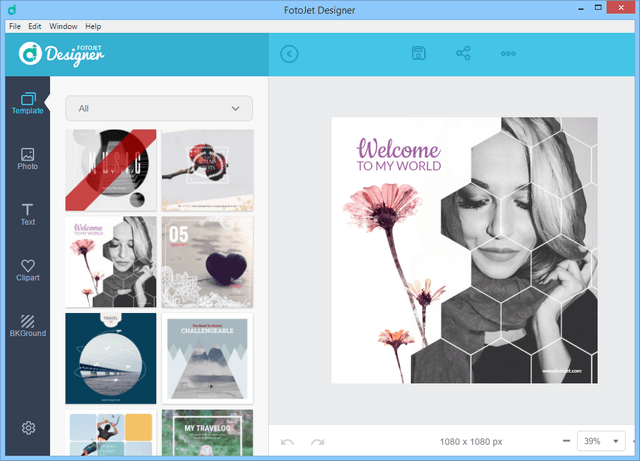Image resolution: width=640 pixels, height=461 pixels.
Task: Open the three-dots more options menu
Action: click(x=508, y=54)
